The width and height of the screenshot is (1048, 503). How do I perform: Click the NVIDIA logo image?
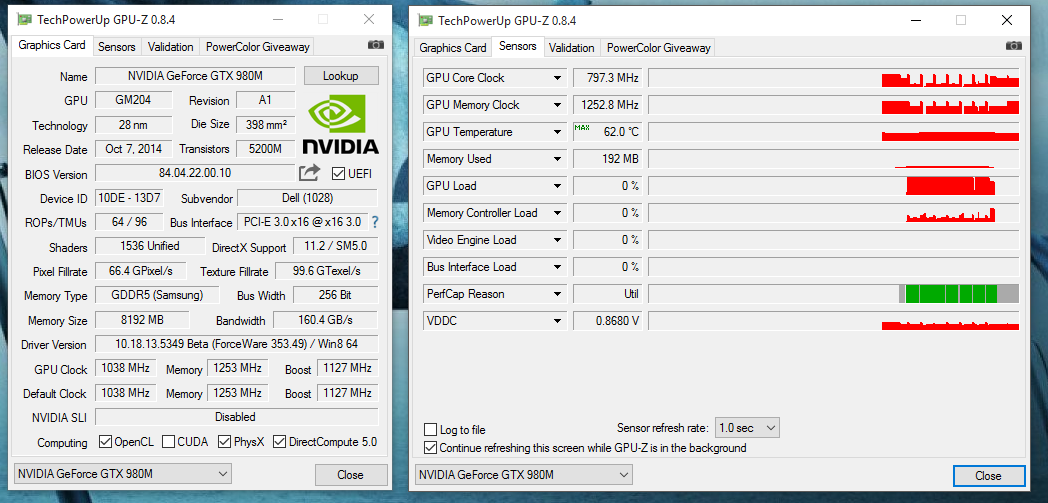(341, 124)
